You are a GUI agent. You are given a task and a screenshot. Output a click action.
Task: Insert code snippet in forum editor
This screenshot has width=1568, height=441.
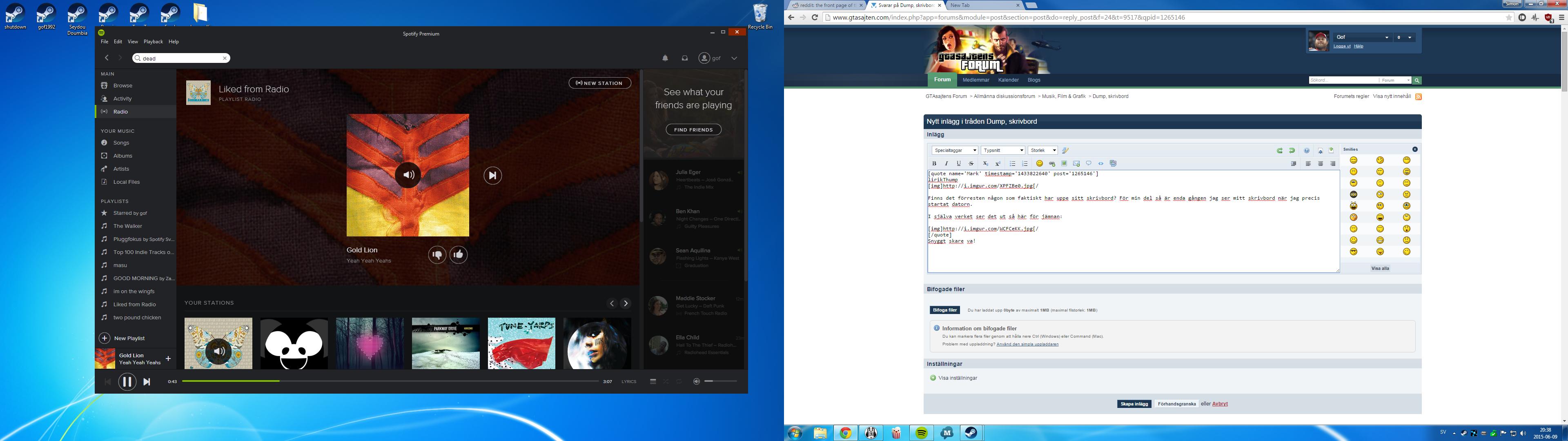(1100, 163)
